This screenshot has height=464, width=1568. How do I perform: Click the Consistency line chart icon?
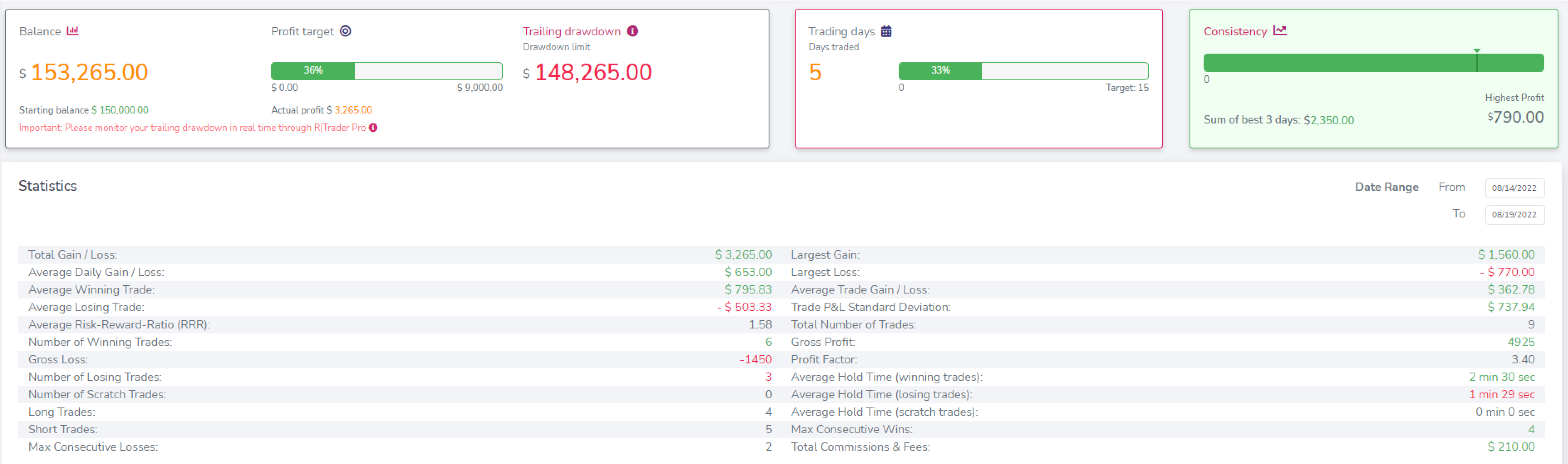pos(1280,30)
